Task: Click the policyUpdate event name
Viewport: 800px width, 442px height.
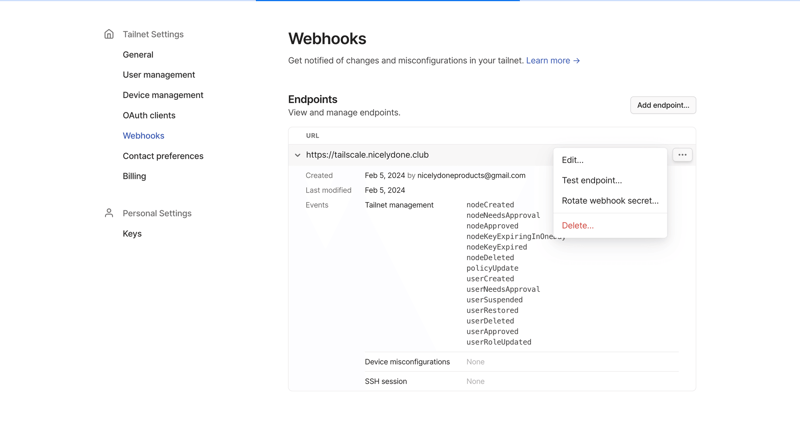Action: pos(492,268)
